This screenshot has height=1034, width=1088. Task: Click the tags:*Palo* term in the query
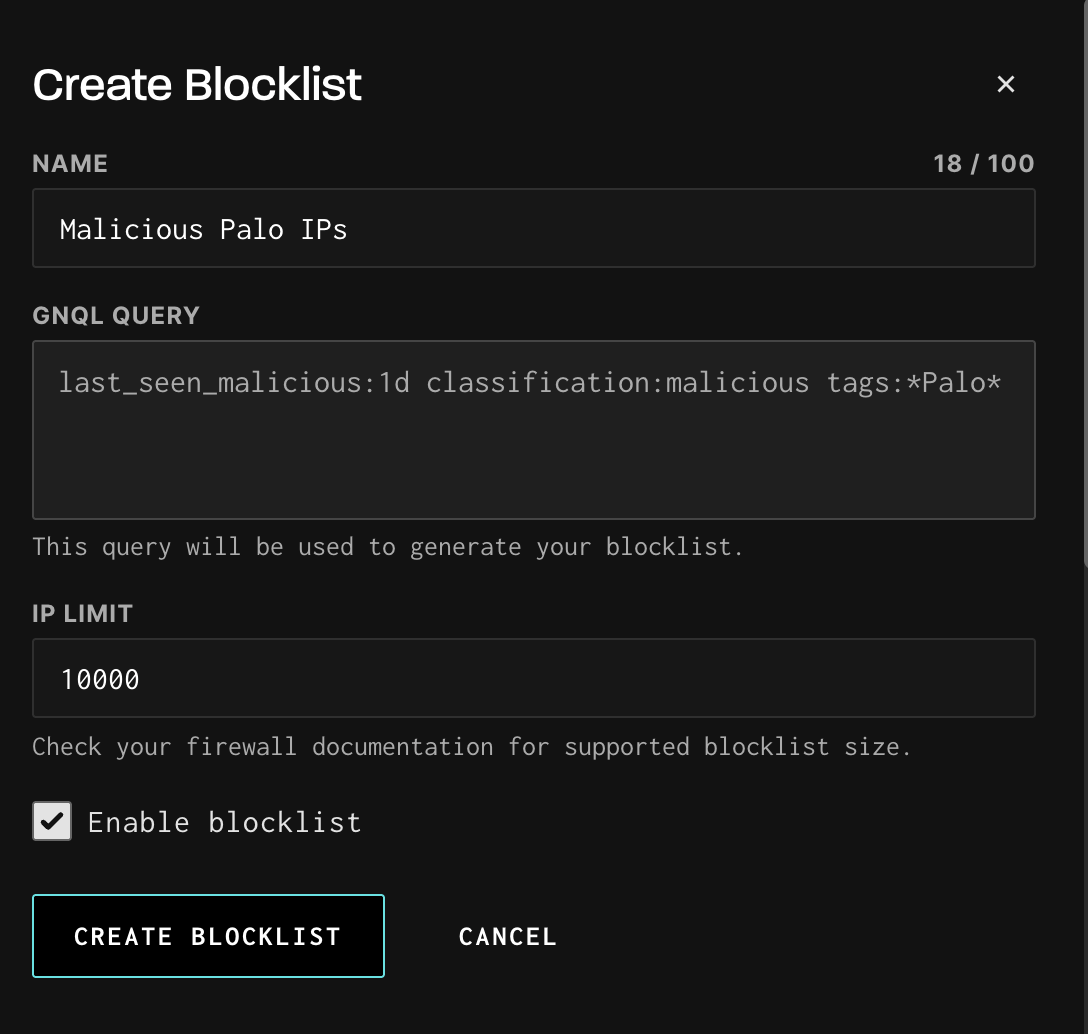coord(913,383)
